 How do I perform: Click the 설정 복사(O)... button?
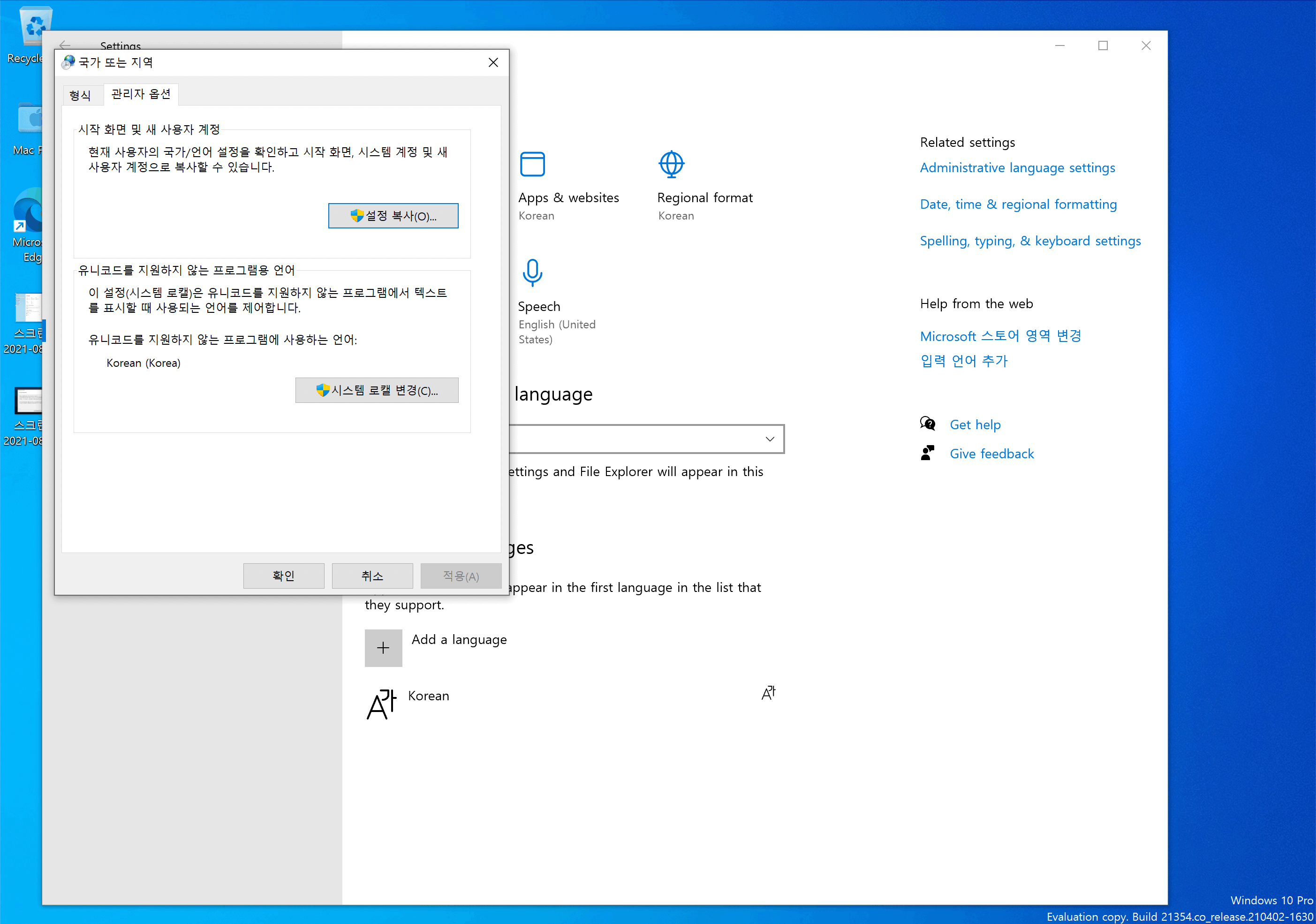click(x=393, y=216)
